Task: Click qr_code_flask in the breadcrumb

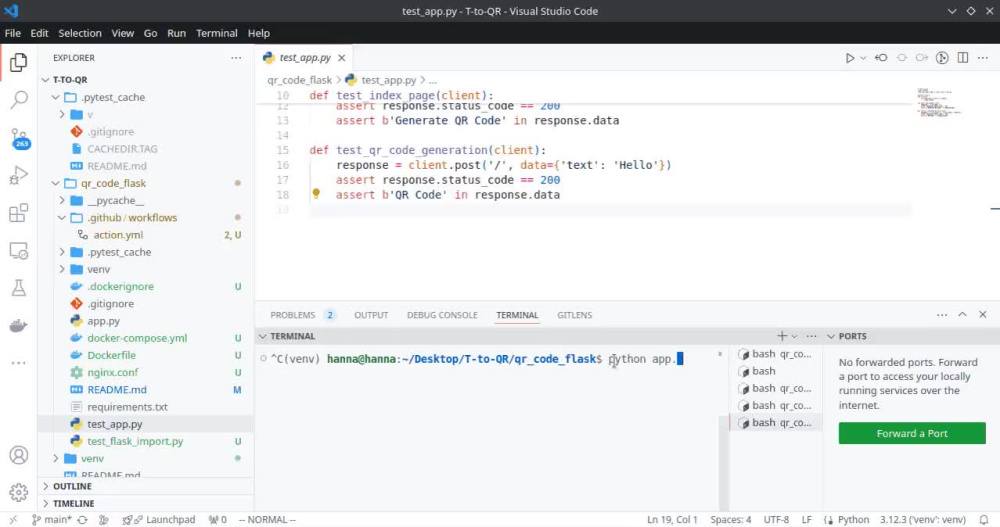Action: click(x=299, y=80)
